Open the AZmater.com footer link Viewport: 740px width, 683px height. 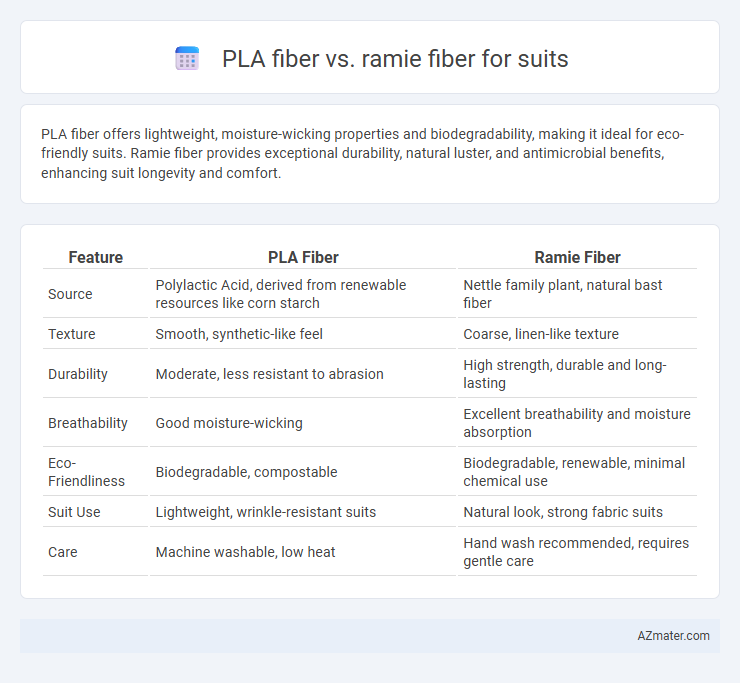[673, 636]
